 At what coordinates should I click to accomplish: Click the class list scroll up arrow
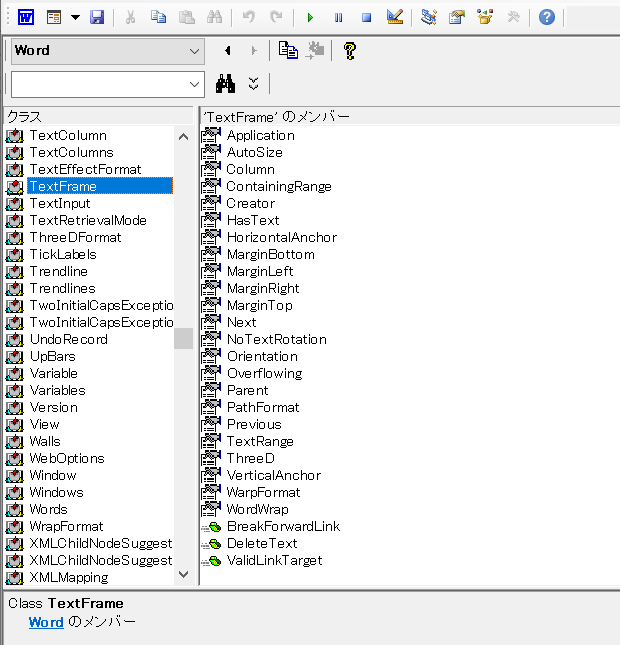(x=183, y=137)
